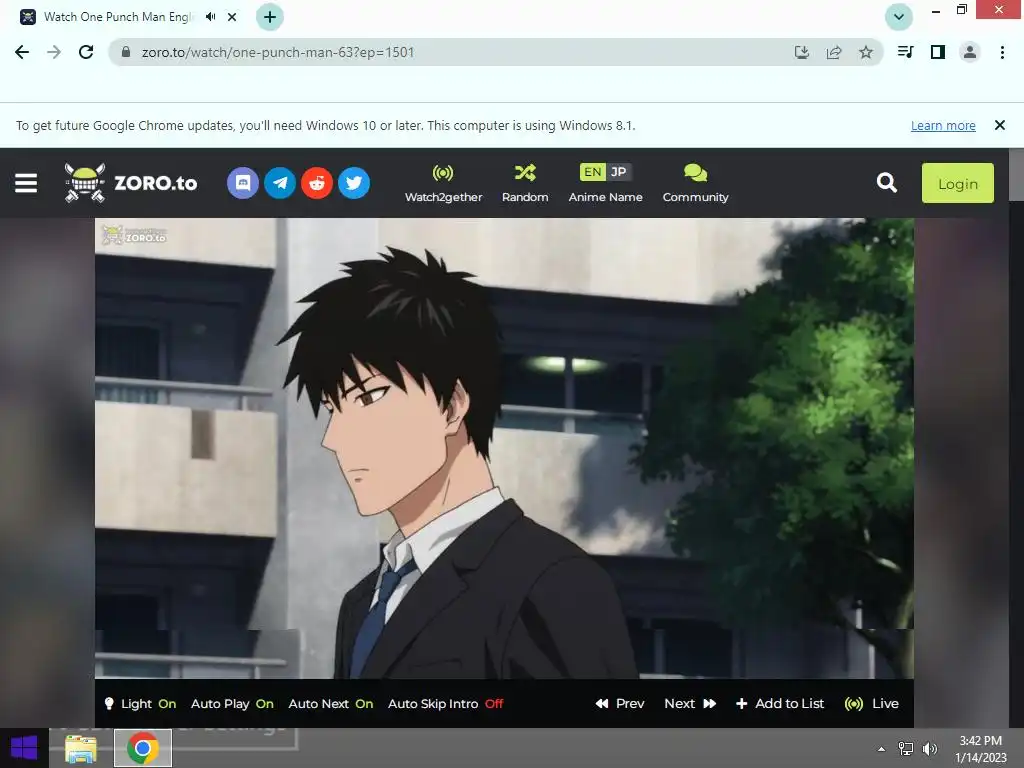Open Watch2gether from the header
Viewport: 1024px width, 768px height.
[x=443, y=184]
